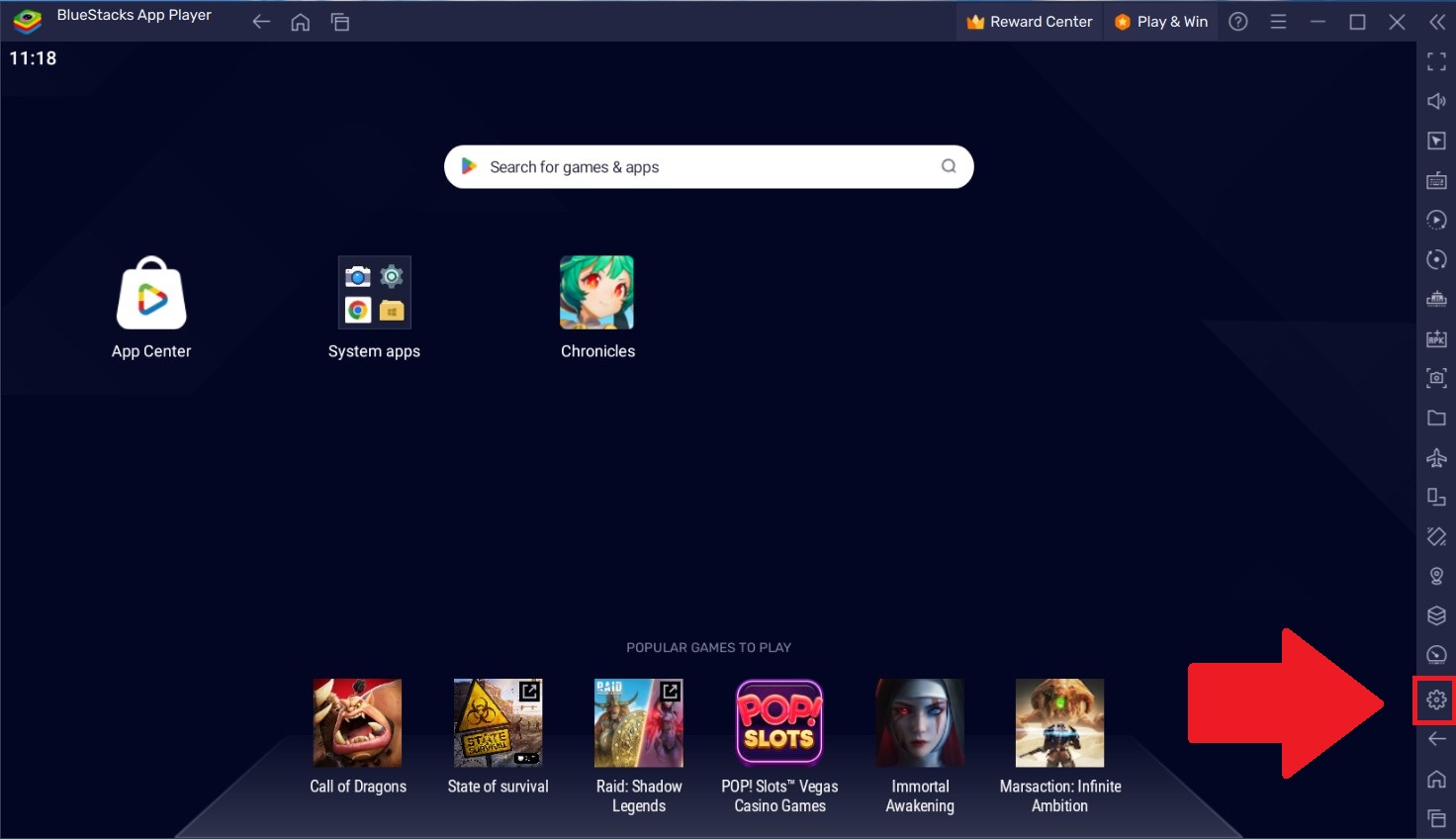
Task: Collapse the sidebar with the double chevron
Action: pyautogui.click(x=1436, y=22)
